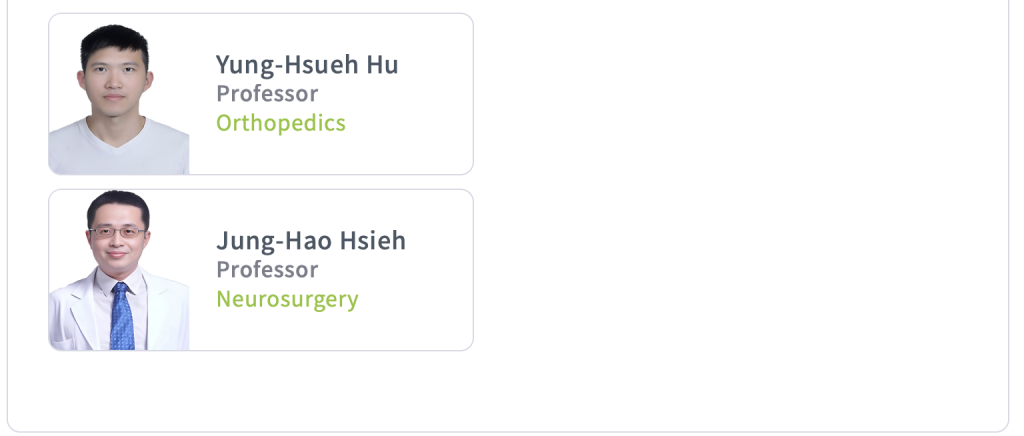Click the blue tie in Hsieh's photo
This screenshot has height=436, width=1024.
coord(121,317)
